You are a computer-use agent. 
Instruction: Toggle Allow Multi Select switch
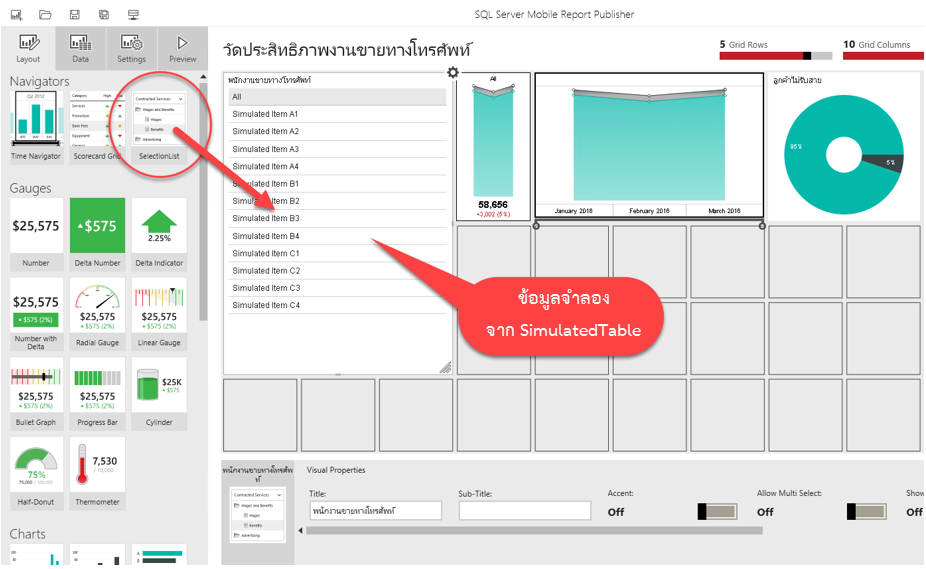tap(865, 511)
